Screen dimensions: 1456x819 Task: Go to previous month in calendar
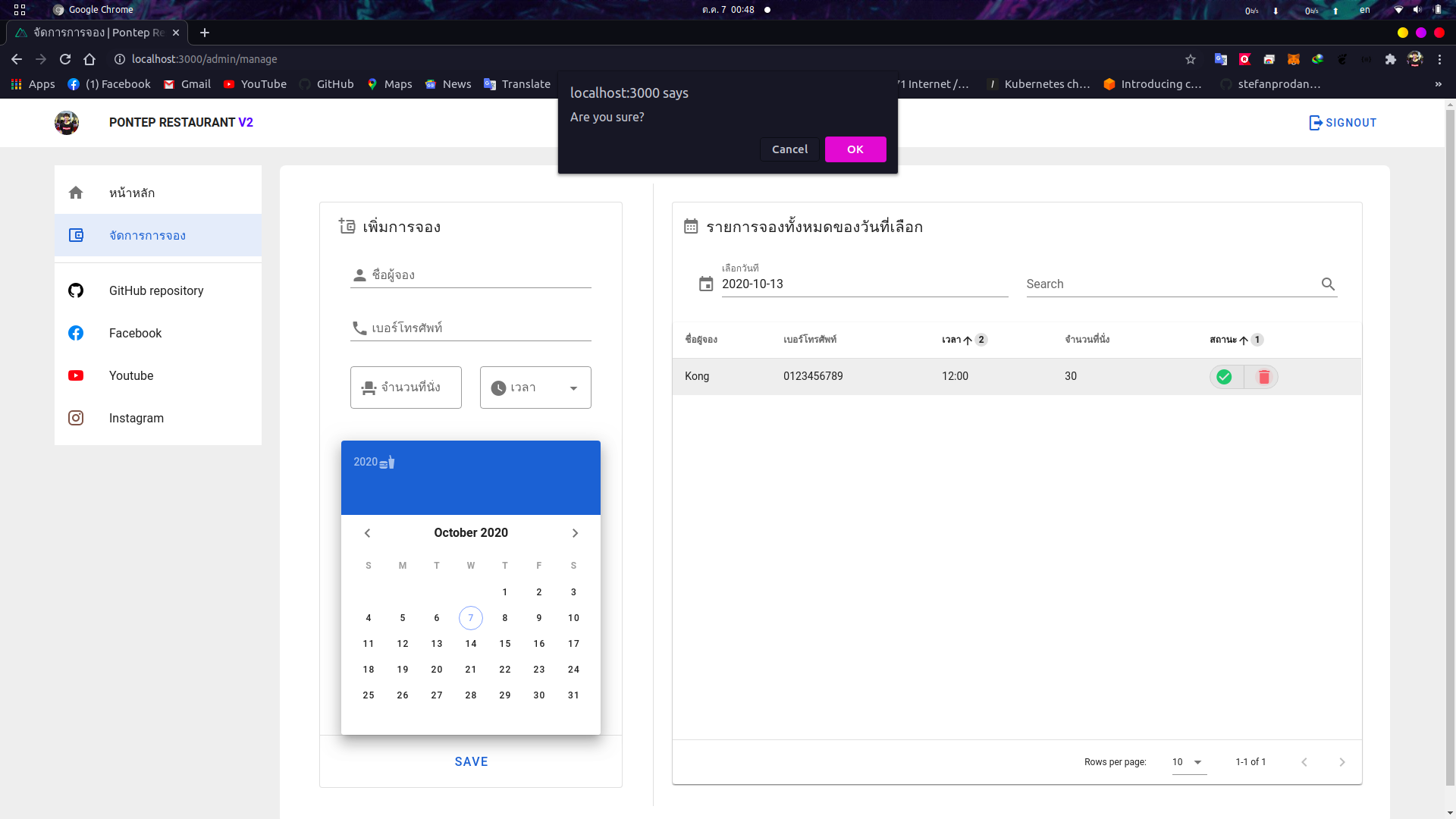click(368, 533)
